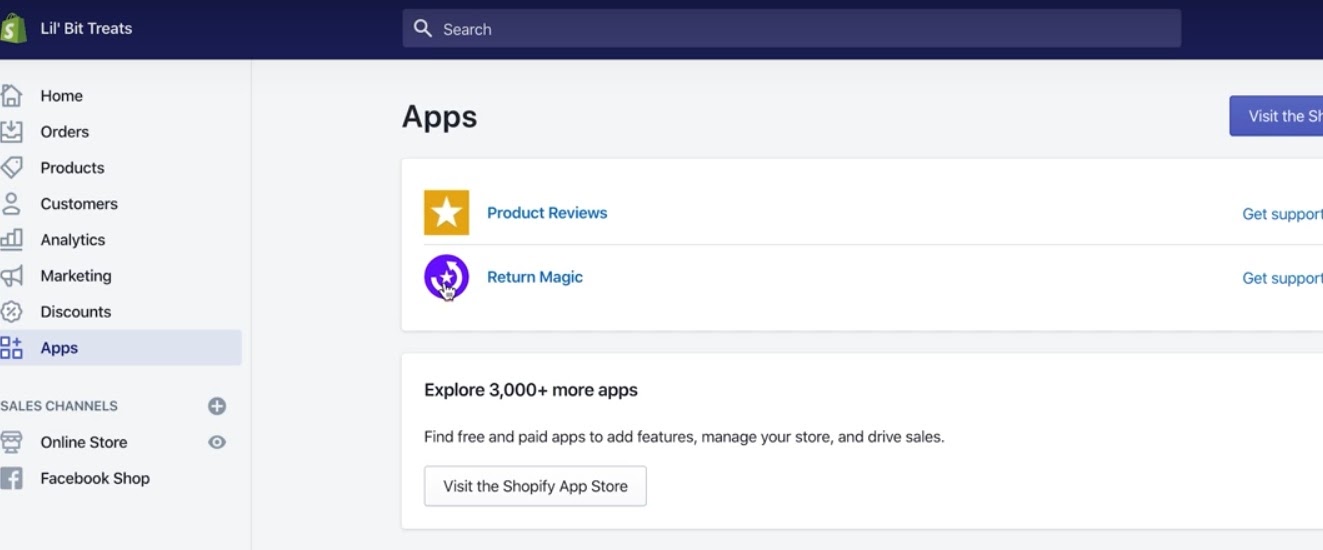This screenshot has height=550, width=1323.
Task: Click the Home icon in sidebar
Action: 11,96
